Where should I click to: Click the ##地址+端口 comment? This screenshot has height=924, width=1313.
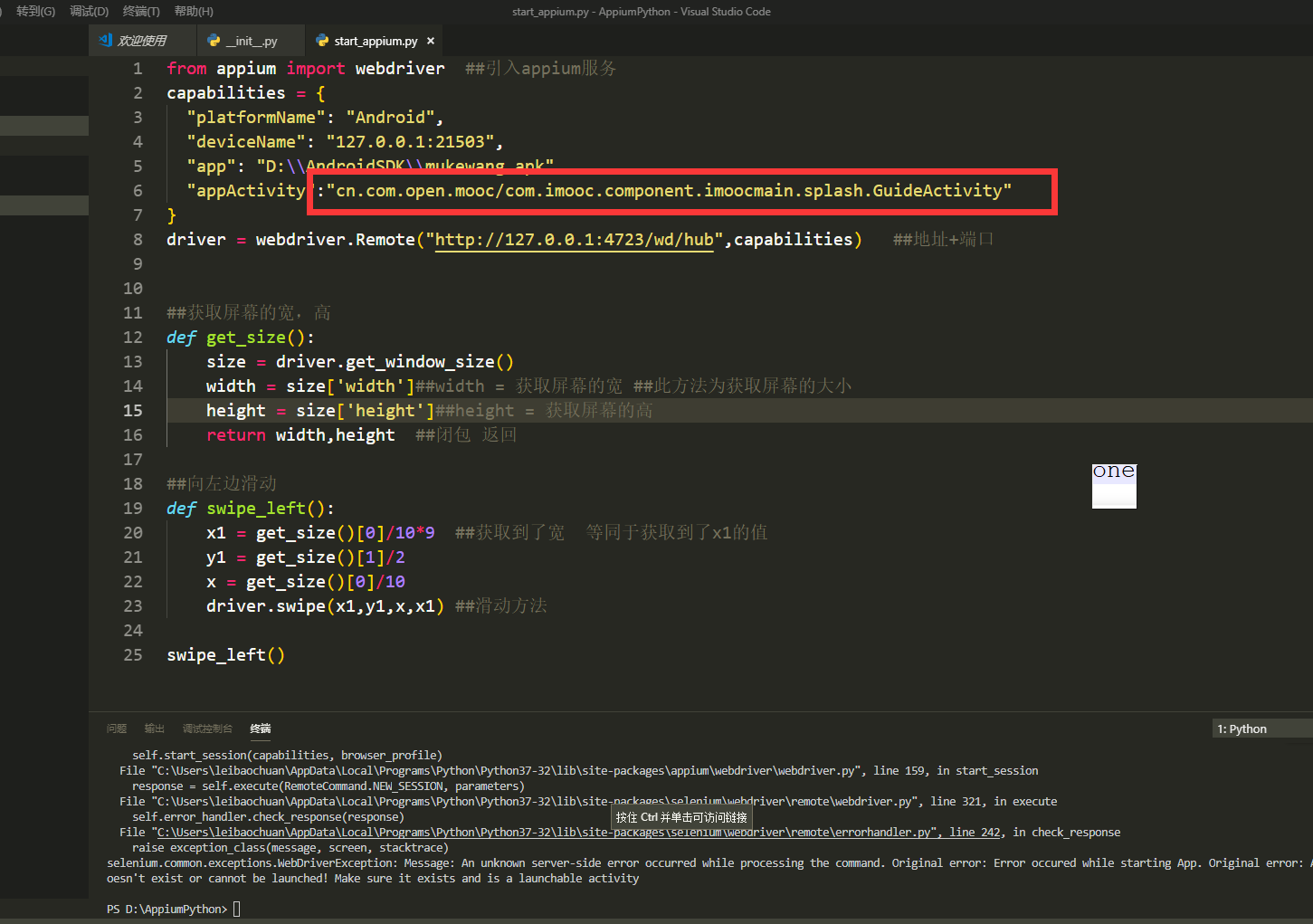point(943,240)
